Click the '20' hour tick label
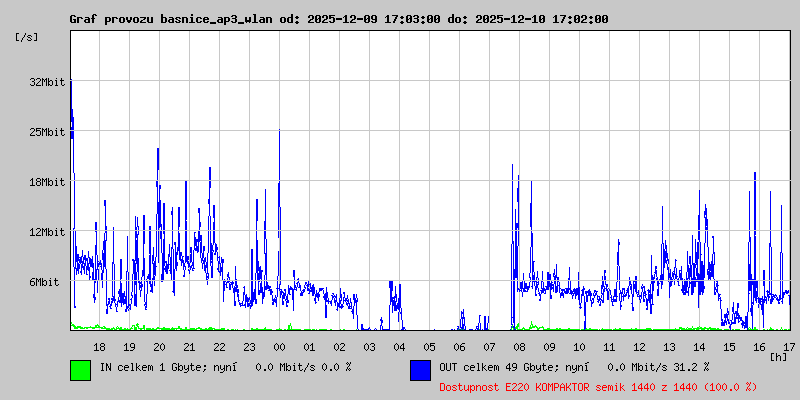The height and width of the screenshot is (400, 800). click(x=160, y=347)
